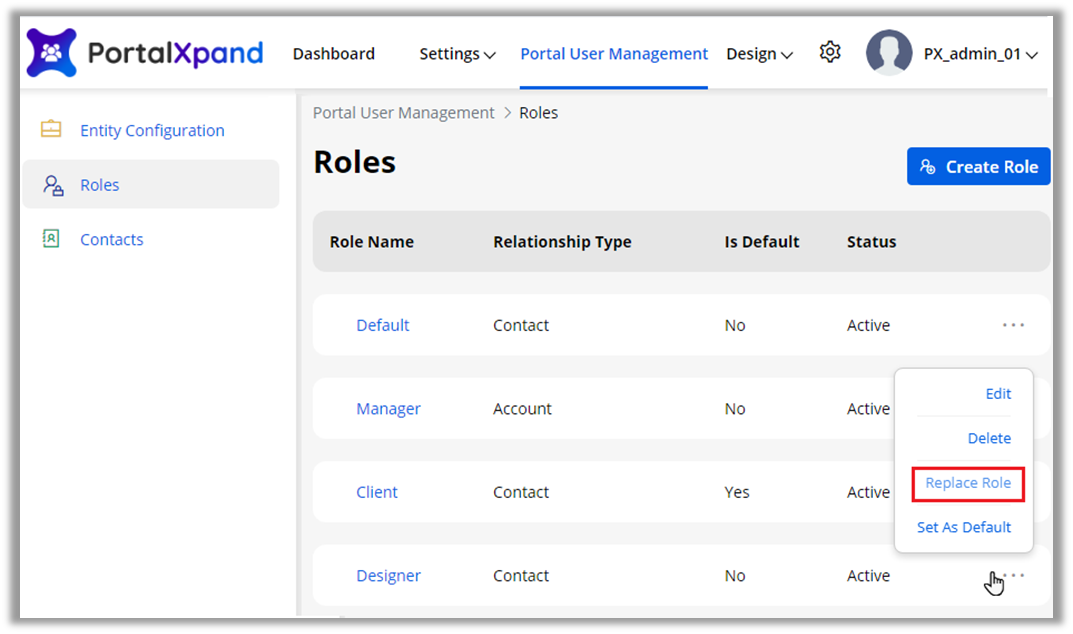Expand the Settings dropdown menu
The height and width of the screenshot is (634, 1073).
point(457,54)
